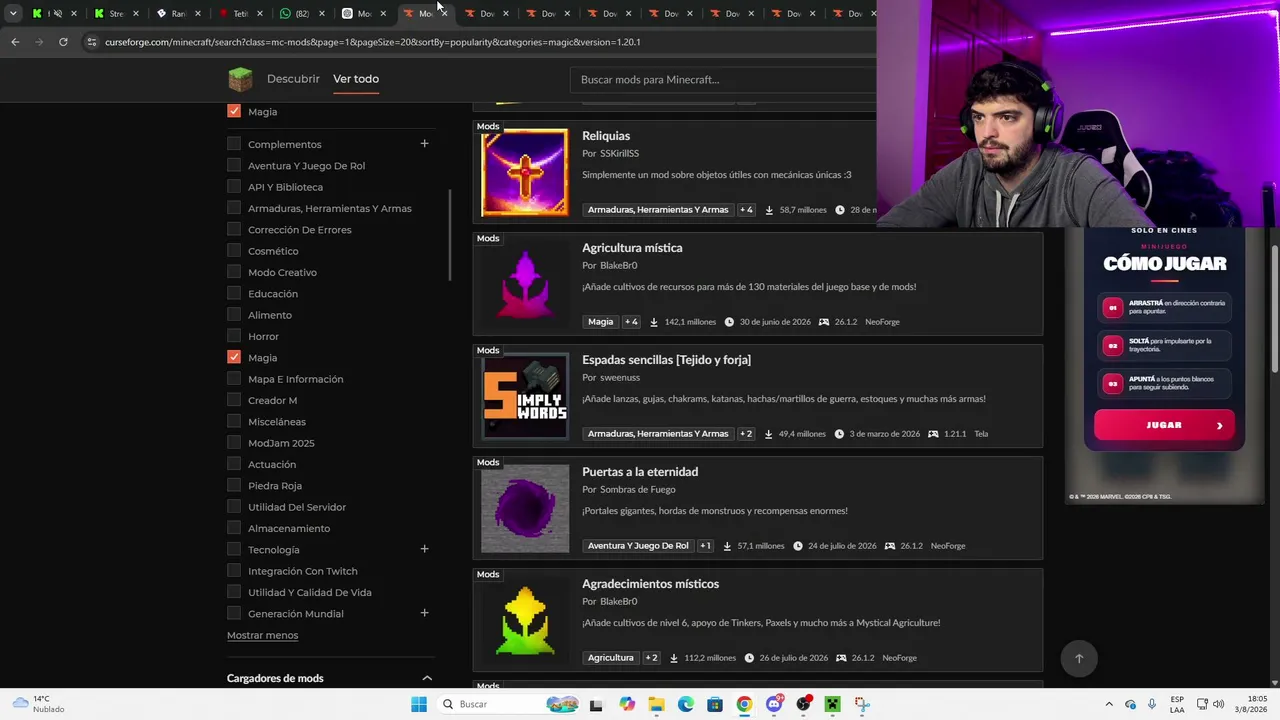Image resolution: width=1280 pixels, height=720 pixels.
Task: Click the JUGAR button in the ad
Action: [1164, 425]
